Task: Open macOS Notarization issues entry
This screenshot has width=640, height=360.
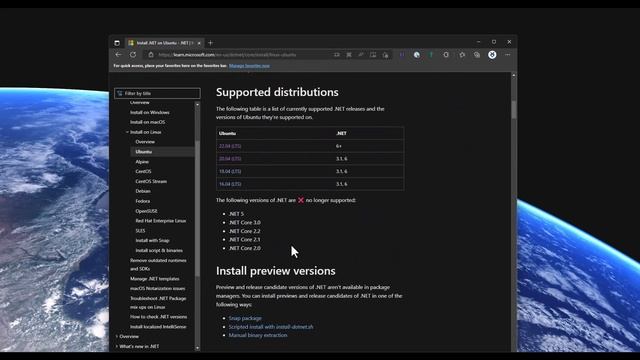Action: [x=158, y=289]
